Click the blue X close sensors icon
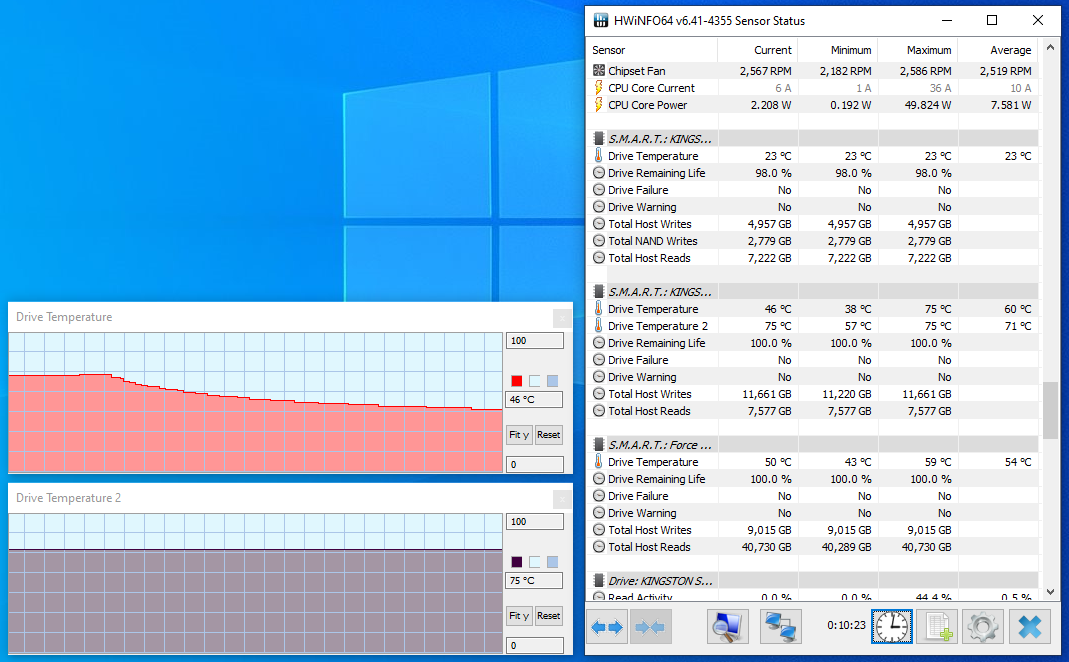Image resolution: width=1069 pixels, height=662 pixels. [1029, 627]
